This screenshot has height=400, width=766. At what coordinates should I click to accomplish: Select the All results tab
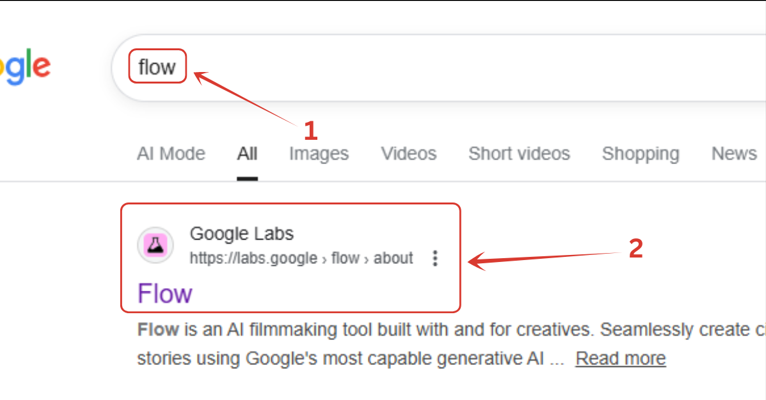[247, 153]
